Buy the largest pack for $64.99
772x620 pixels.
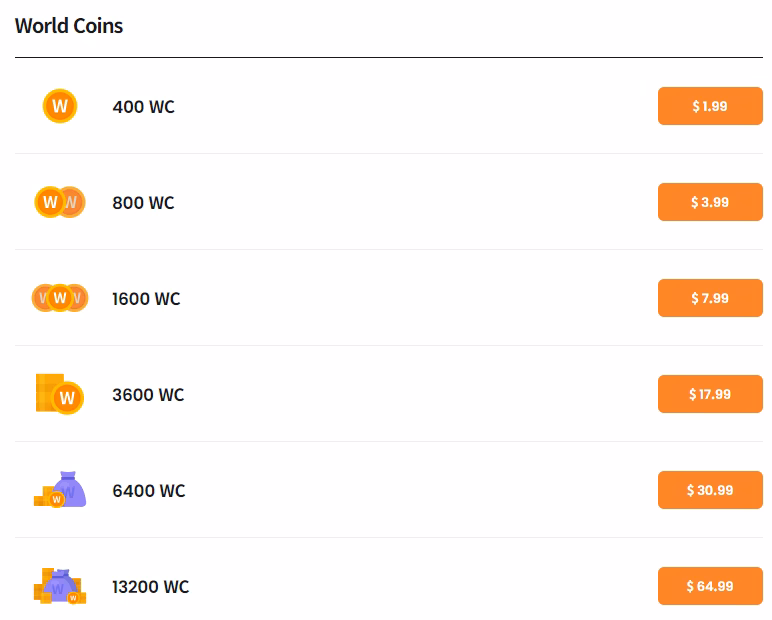[x=710, y=586]
